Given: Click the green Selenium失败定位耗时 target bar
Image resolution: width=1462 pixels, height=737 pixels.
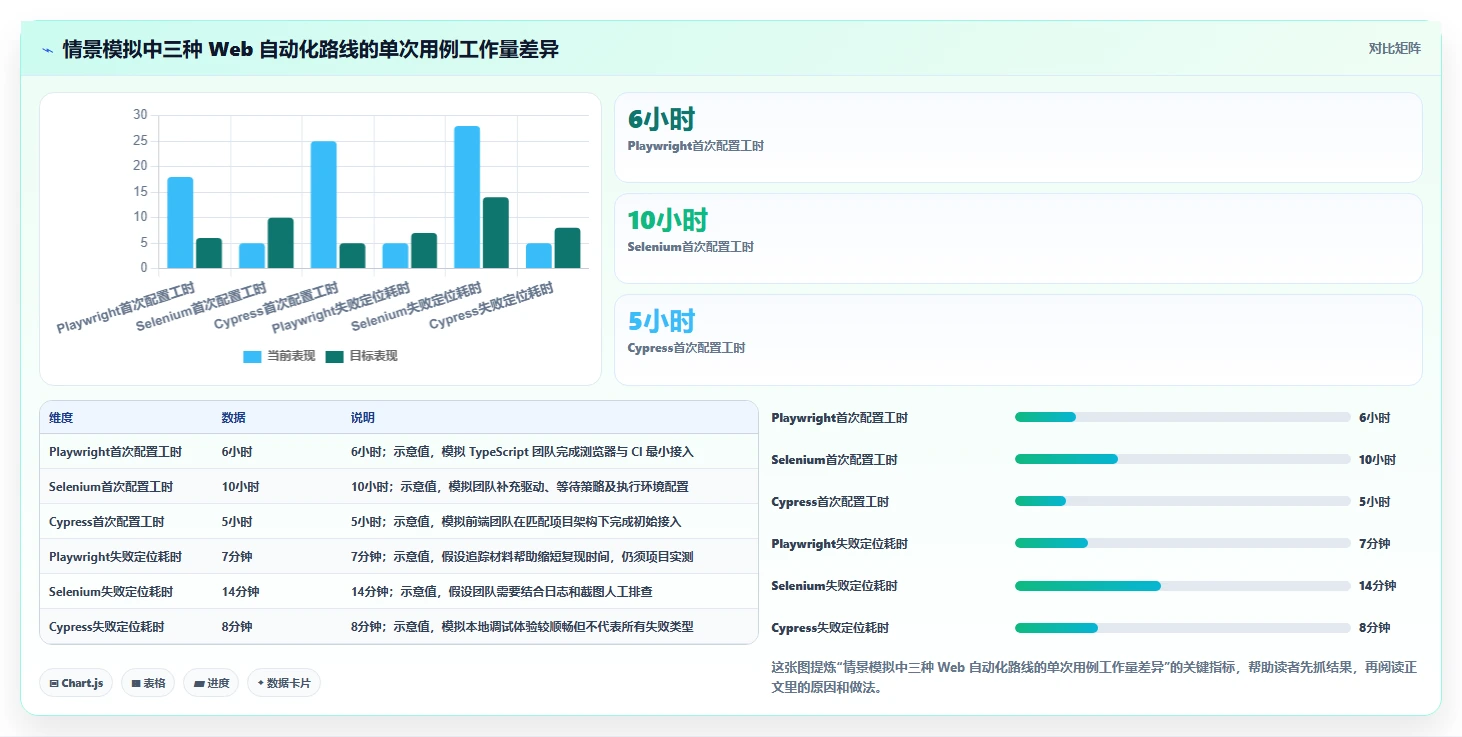Looking at the screenshot, I should (496, 233).
